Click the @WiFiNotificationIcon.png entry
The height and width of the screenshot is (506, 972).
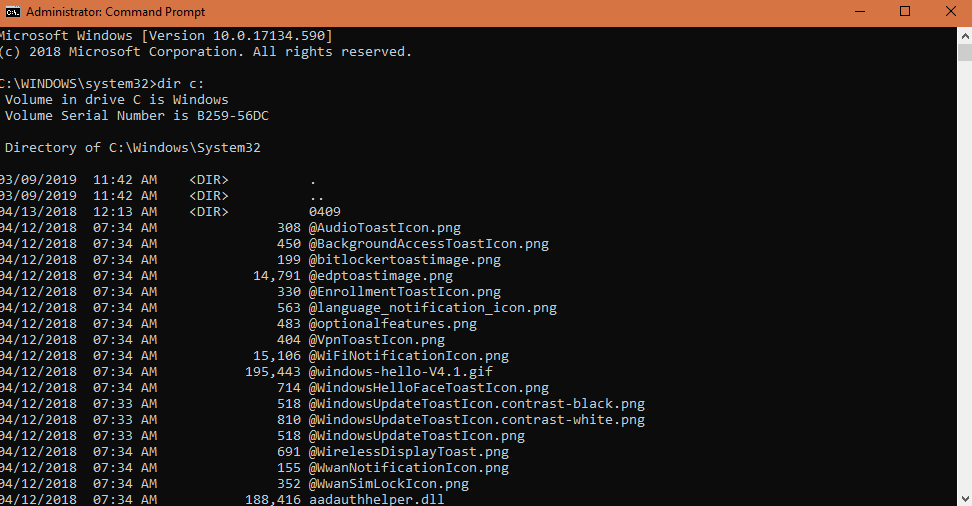point(408,356)
